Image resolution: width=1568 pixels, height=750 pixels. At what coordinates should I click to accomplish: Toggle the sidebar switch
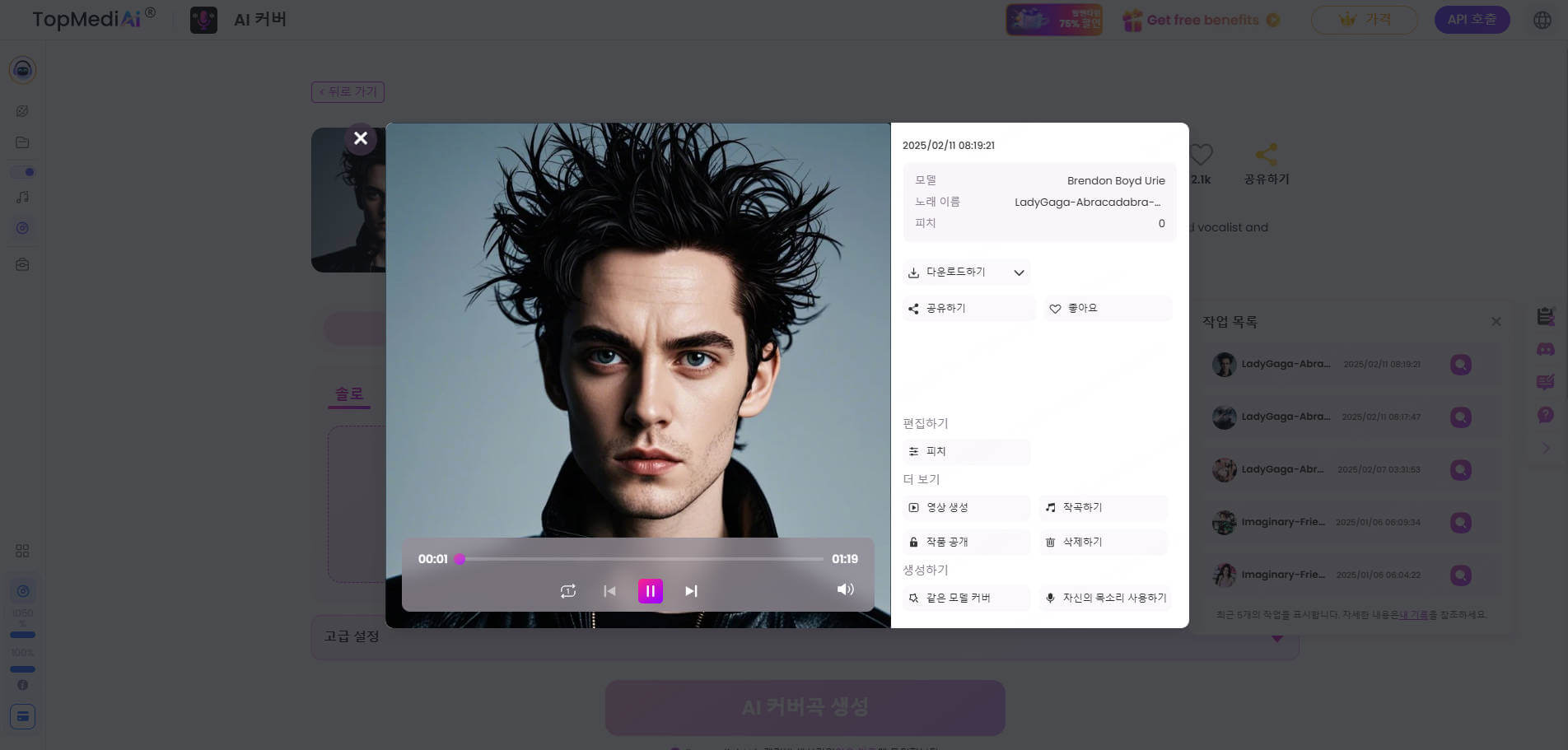pos(23,172)
